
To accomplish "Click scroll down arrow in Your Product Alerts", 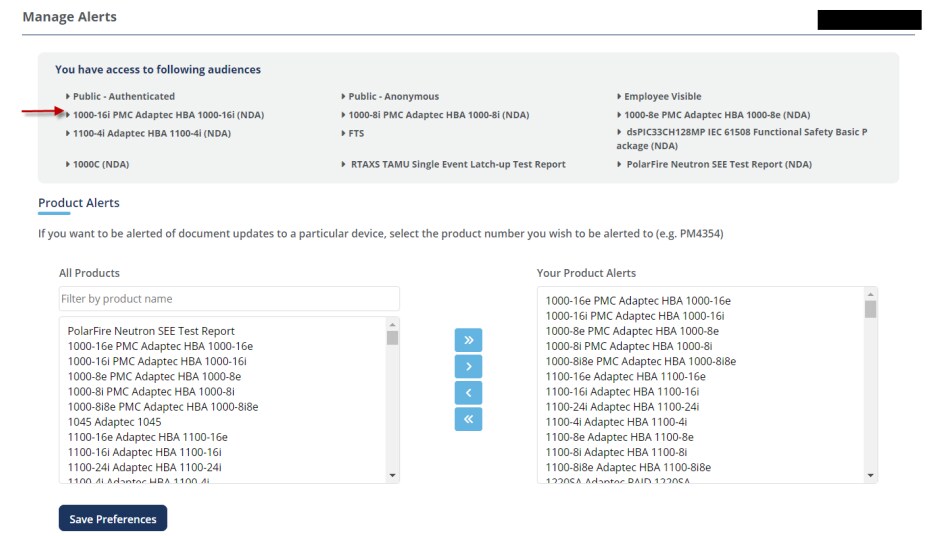I will tap(870, 476).
